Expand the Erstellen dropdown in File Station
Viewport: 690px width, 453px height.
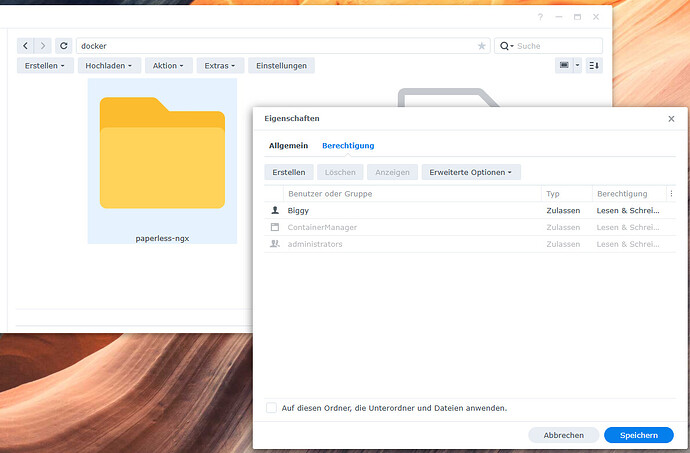coord(46,65)
